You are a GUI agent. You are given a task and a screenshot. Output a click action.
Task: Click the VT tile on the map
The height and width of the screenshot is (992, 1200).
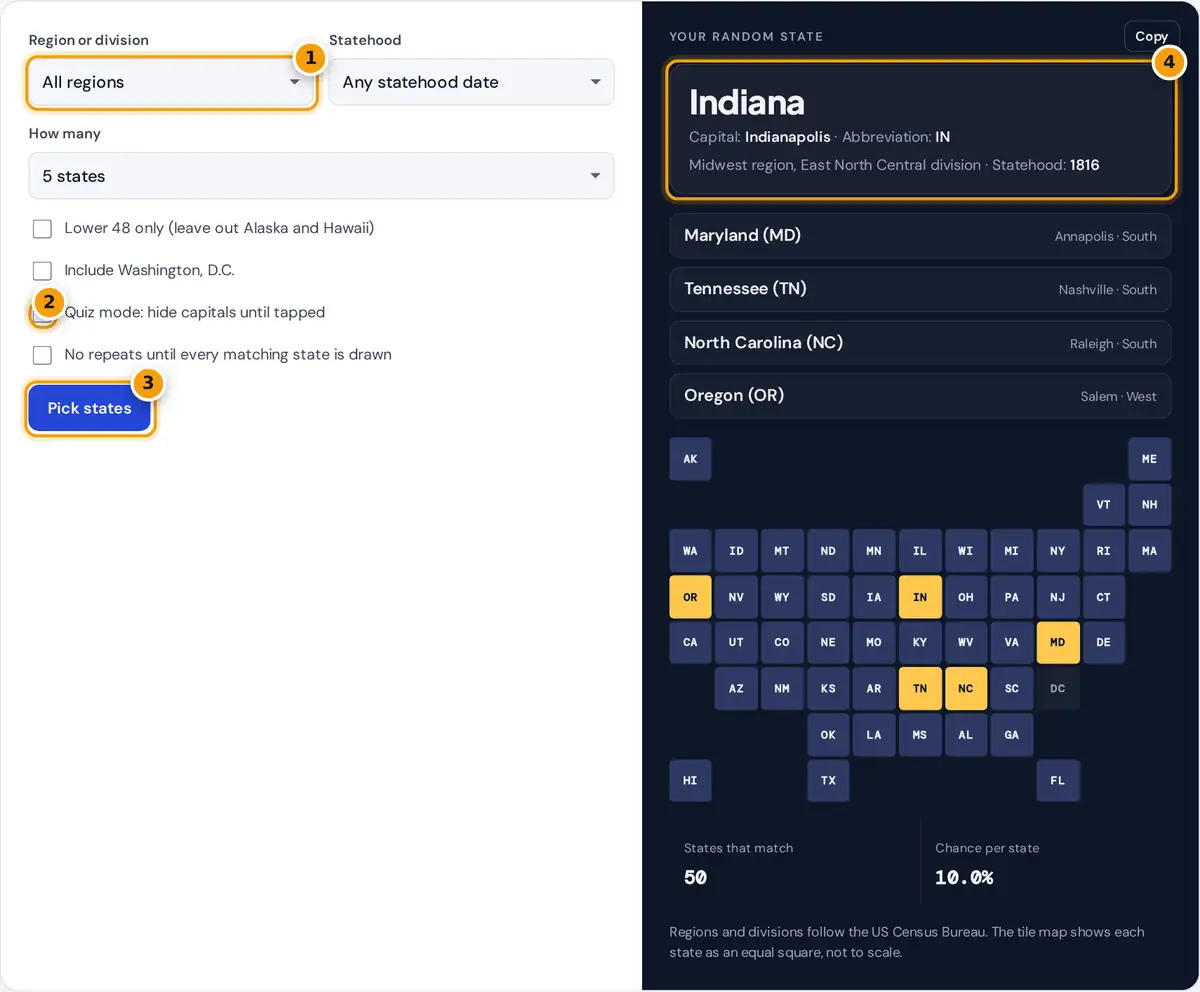(1103, 505)
